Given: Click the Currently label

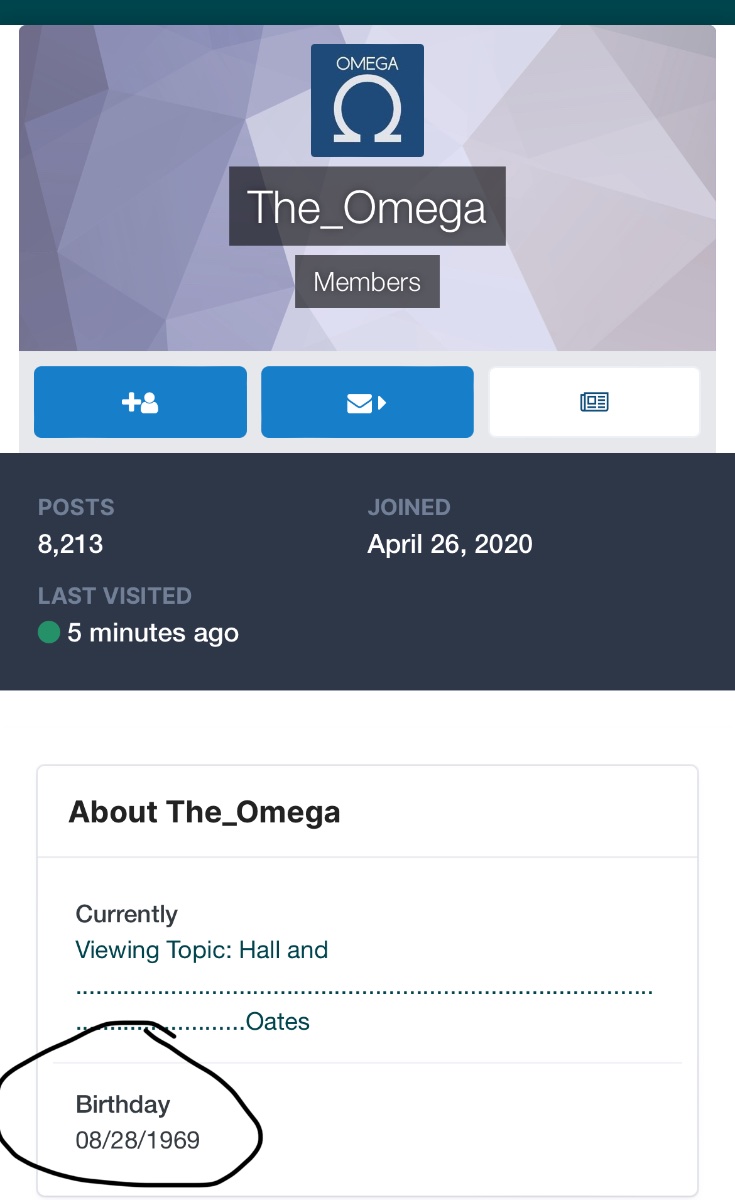Looking at the screenshot, I should (x=126, y=914).
